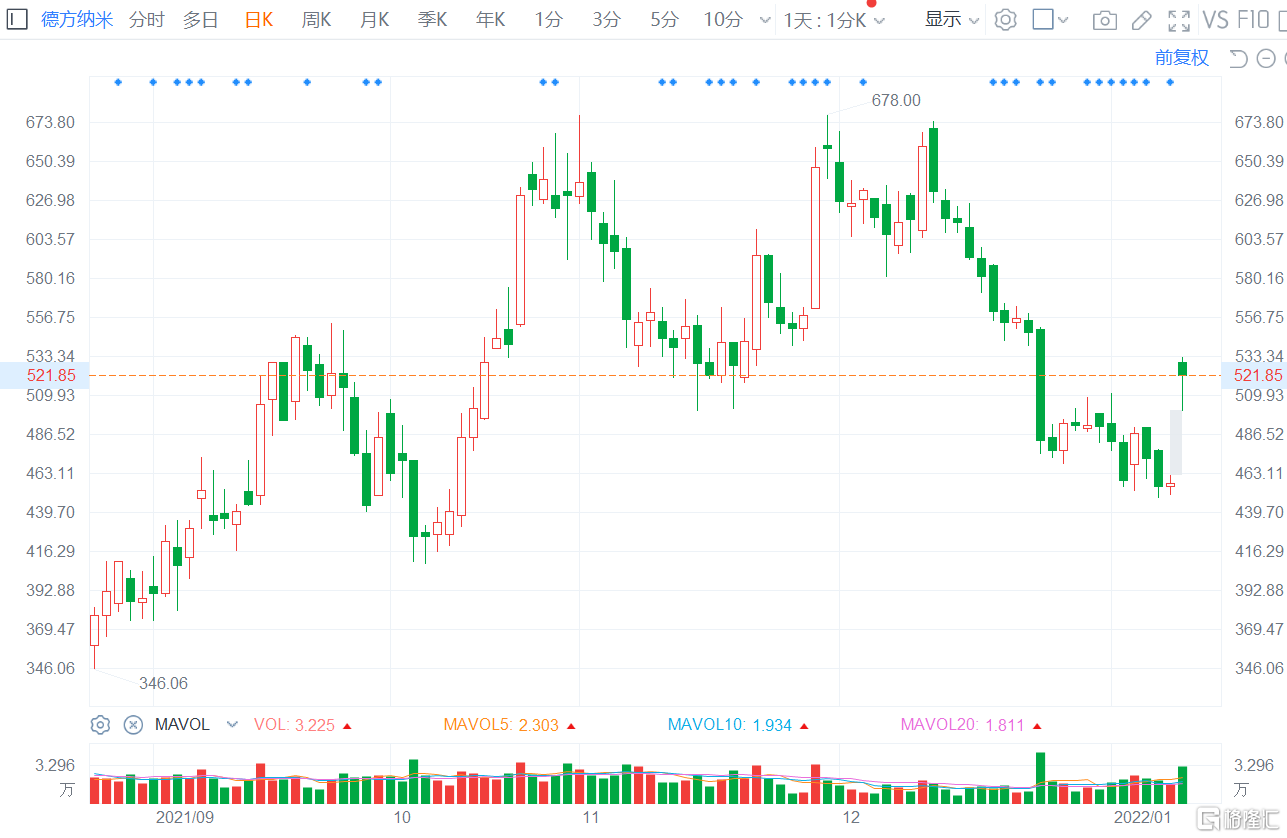This screenshot has width=1287, height=838.
Task: Select the 周K weekly tab
Action: tap(316, 19)
